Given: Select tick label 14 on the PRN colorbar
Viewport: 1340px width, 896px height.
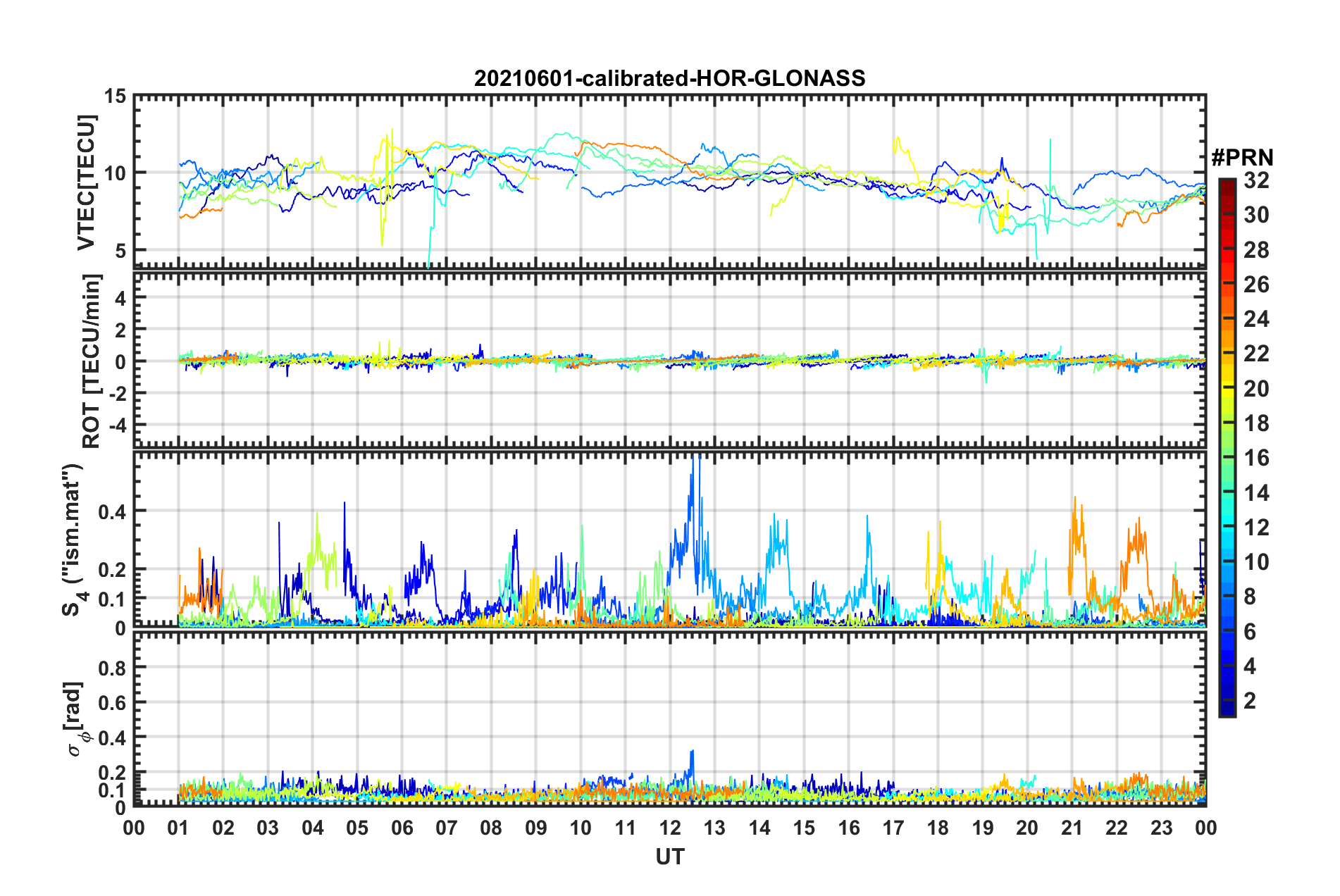Looking at the screenshot, I should 1256,492.
